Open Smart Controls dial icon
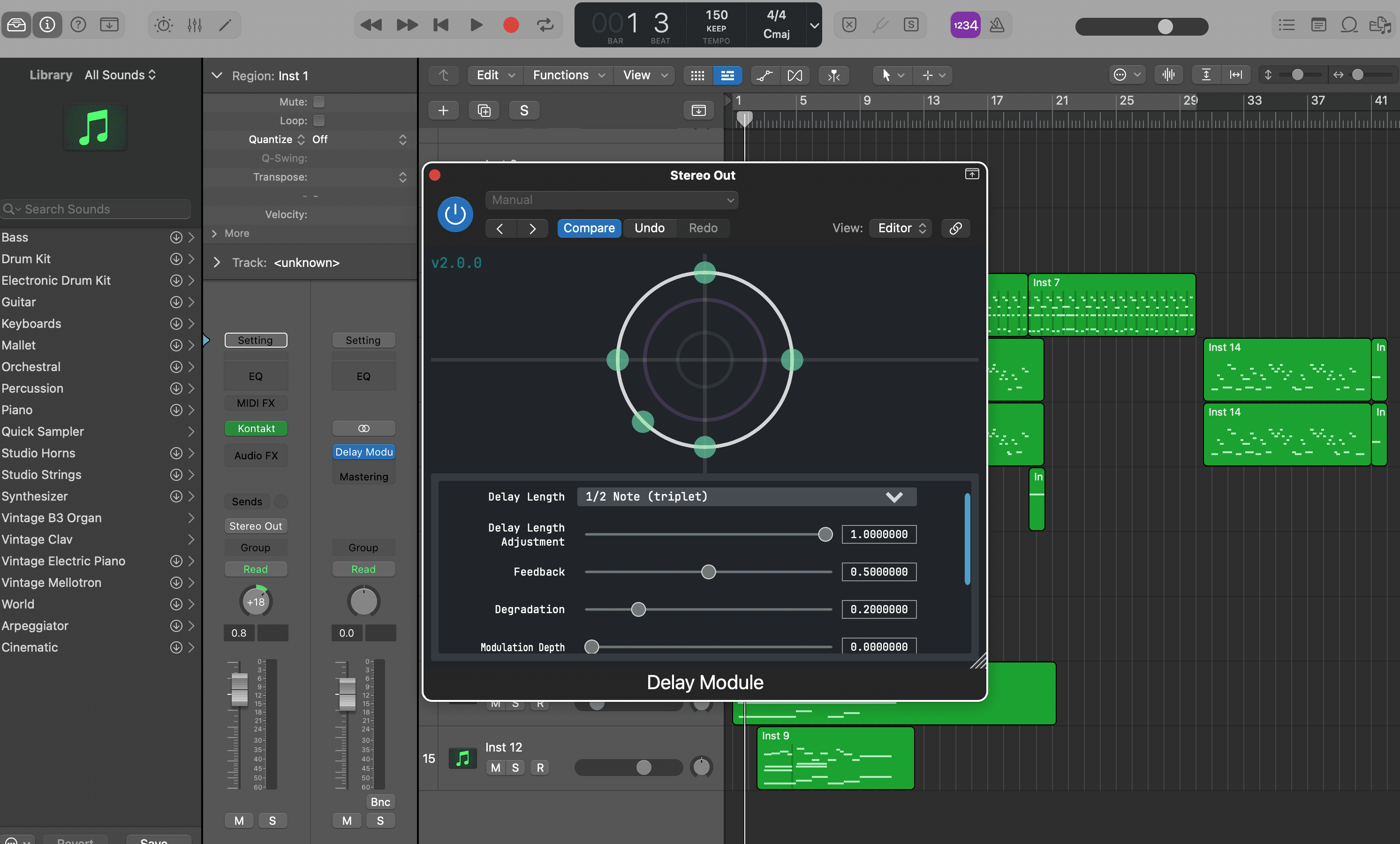The width and height of the screenshot is (1400, 844). [164, 25]
